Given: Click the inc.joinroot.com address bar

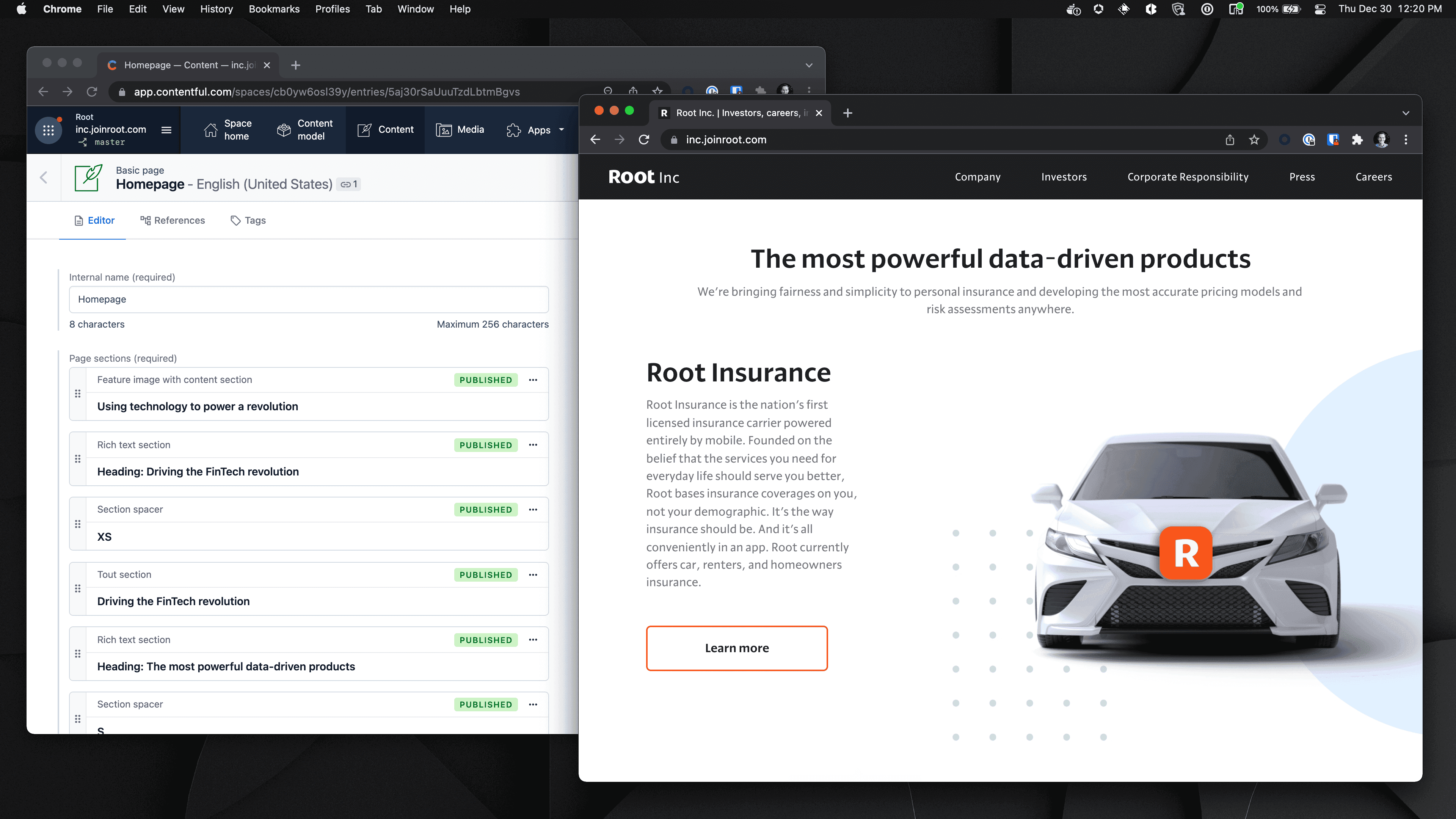Looking at the screenshot, I should [x=938, y=140].
